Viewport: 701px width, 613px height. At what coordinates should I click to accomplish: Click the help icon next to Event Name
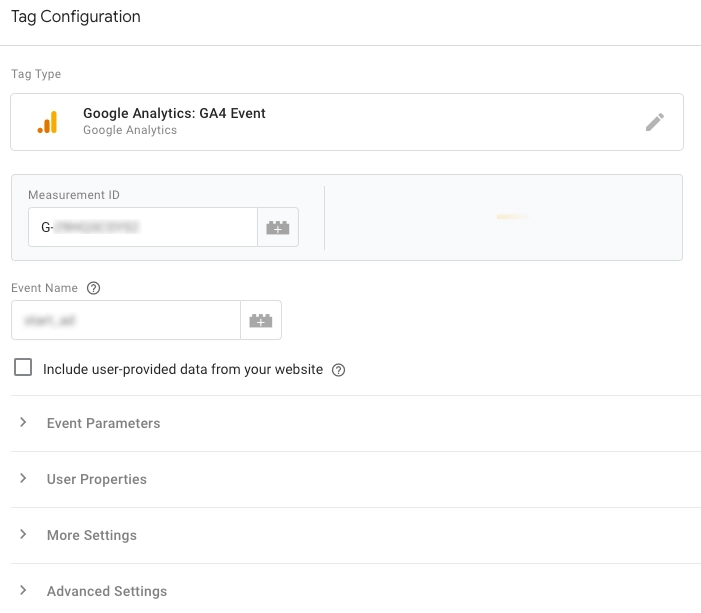[x=94, y=288]
